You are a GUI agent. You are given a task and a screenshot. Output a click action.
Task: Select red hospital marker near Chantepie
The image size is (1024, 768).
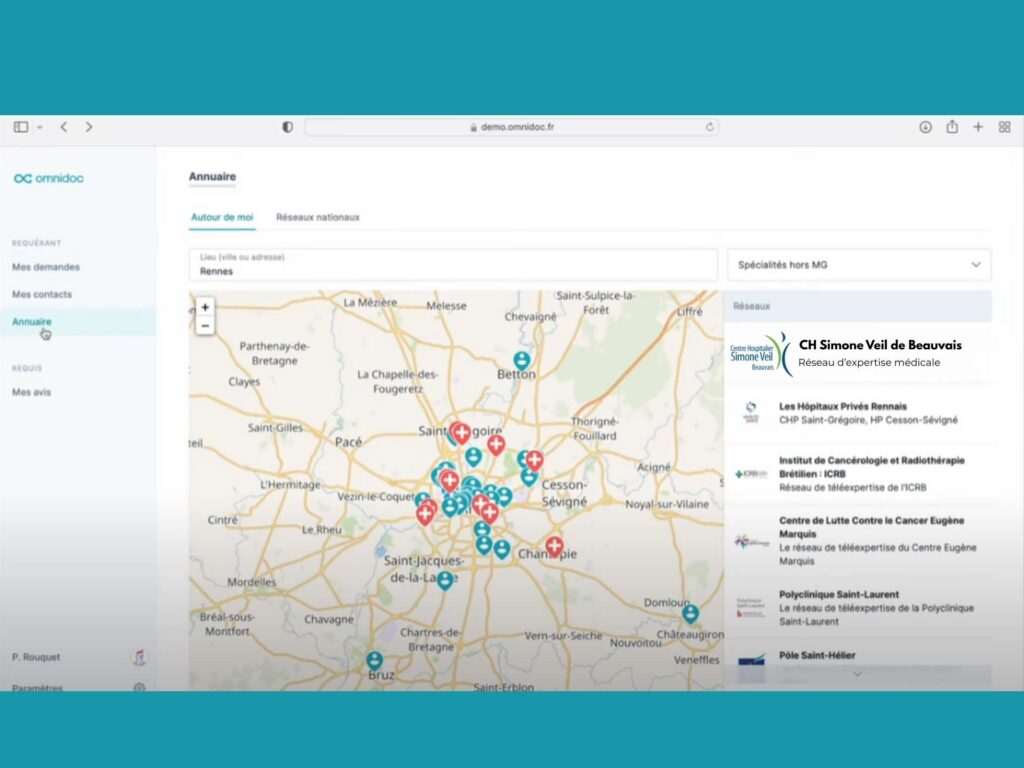tap(554, 546)
